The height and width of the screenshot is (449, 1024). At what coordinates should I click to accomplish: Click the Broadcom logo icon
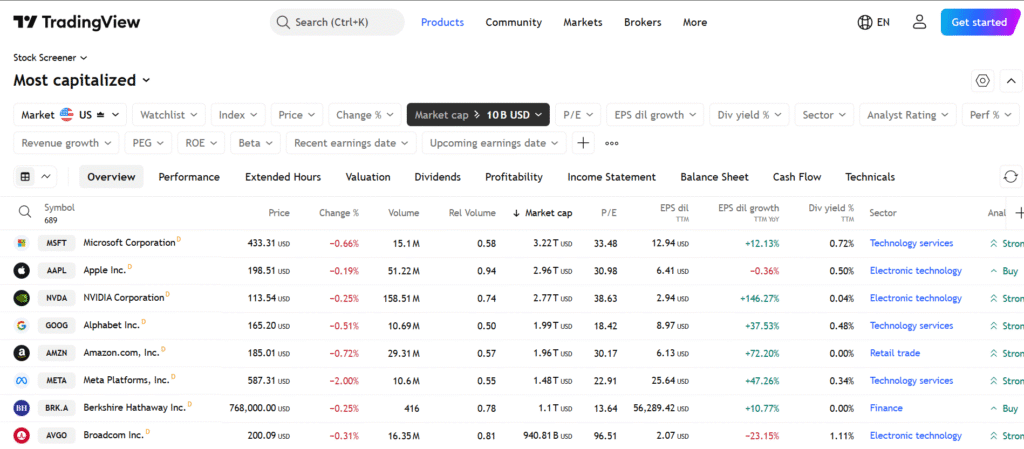pos(22,435)
